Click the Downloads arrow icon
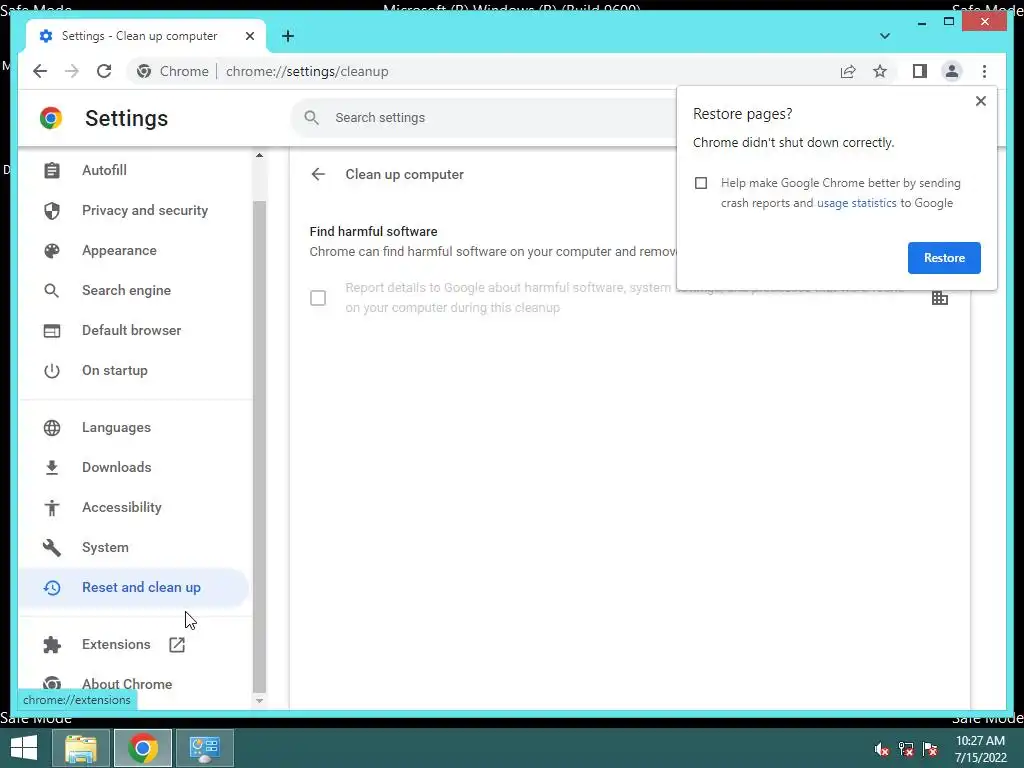Screen dimensions: 1024x768 pos(52,468)
